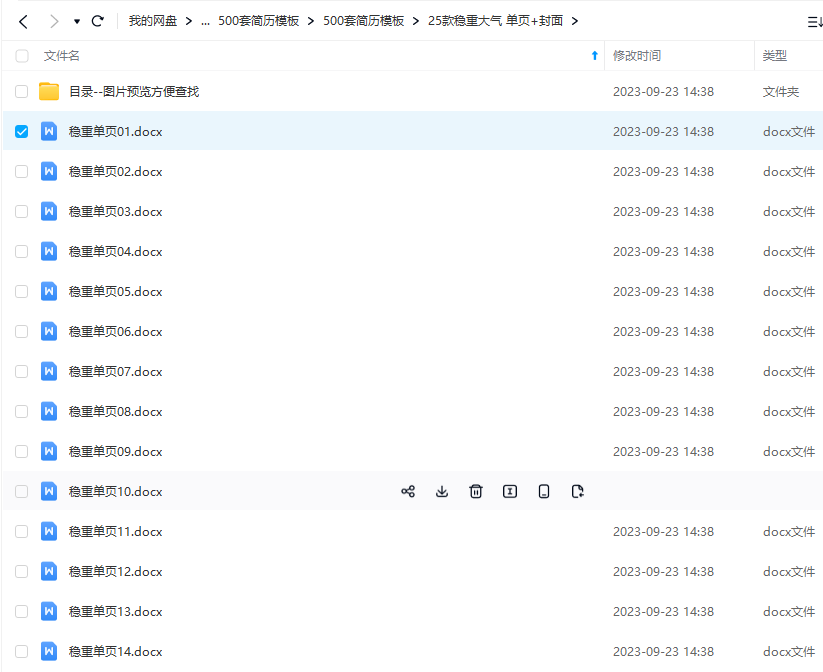823x672 pixels.
Task: Toggle list view sort icon
Action: click(x=815, y=22)
